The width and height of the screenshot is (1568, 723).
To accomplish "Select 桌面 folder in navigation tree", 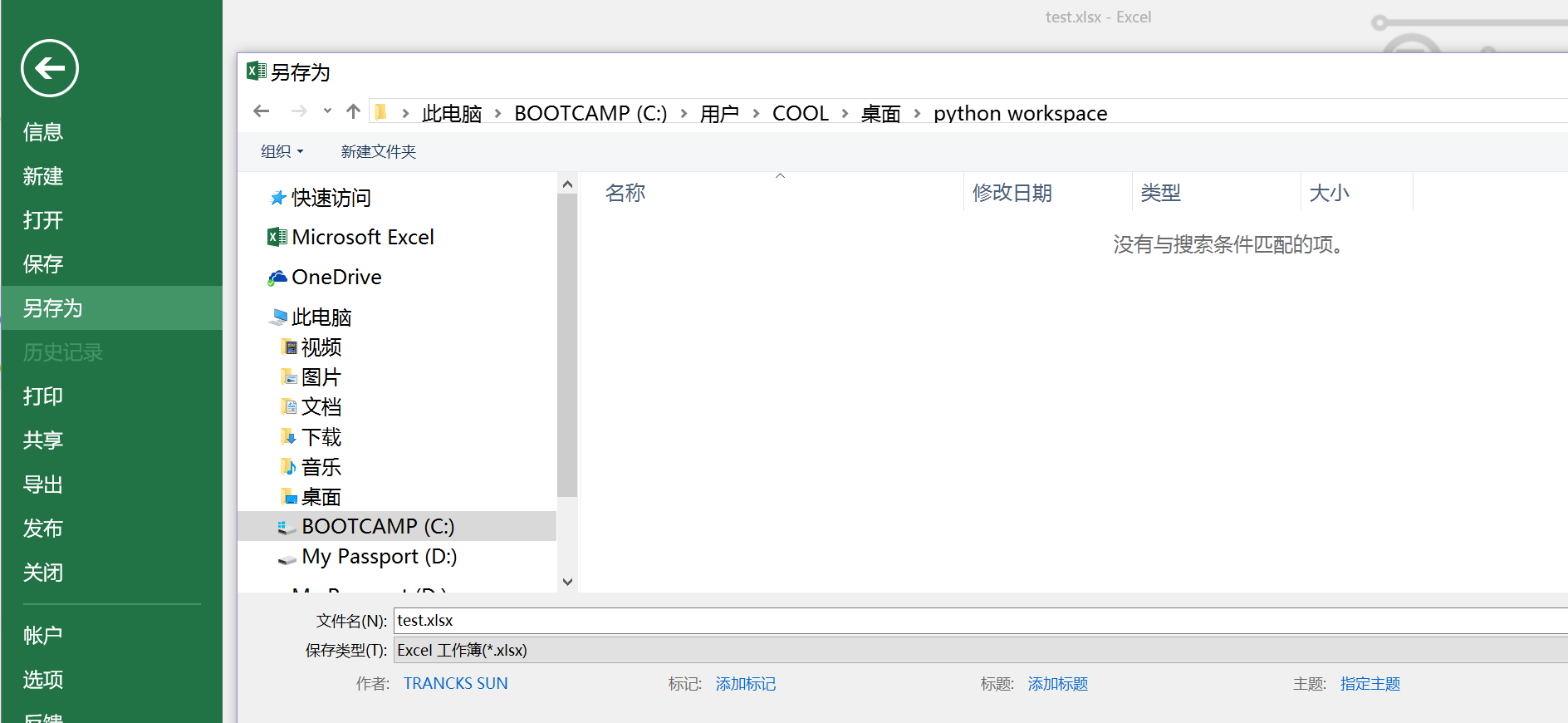I will coord(321,497).
